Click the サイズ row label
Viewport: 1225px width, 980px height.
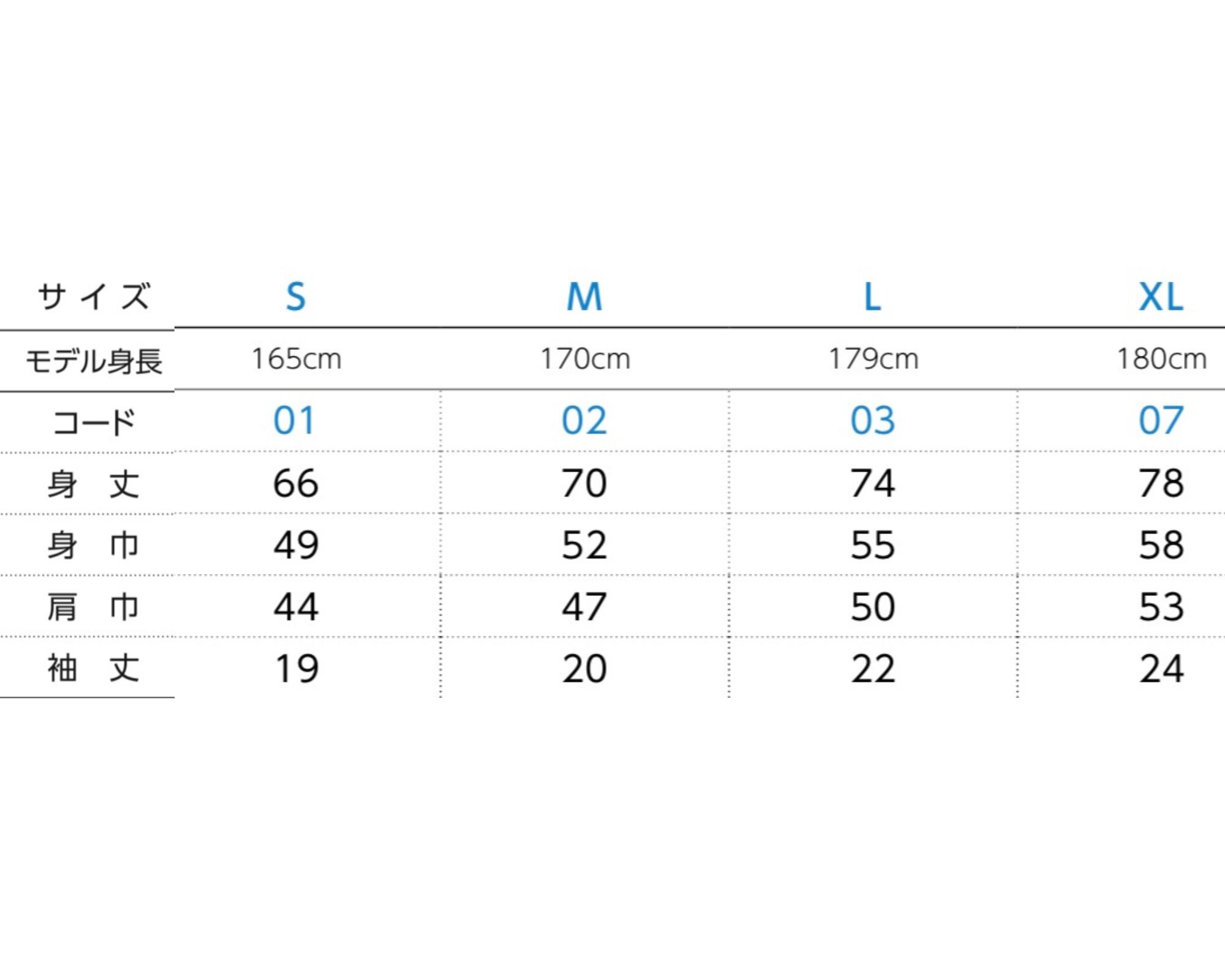[94, 298]
